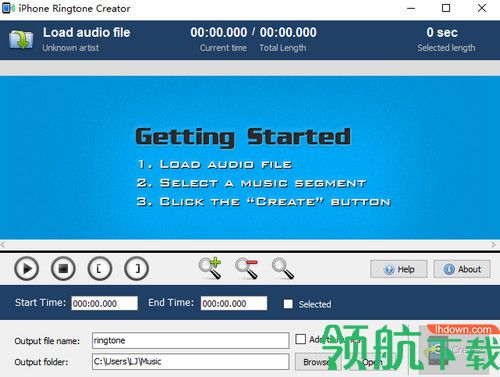Start playback with the Play button
This screenshot has width=500, height=377.
point(27,268)
